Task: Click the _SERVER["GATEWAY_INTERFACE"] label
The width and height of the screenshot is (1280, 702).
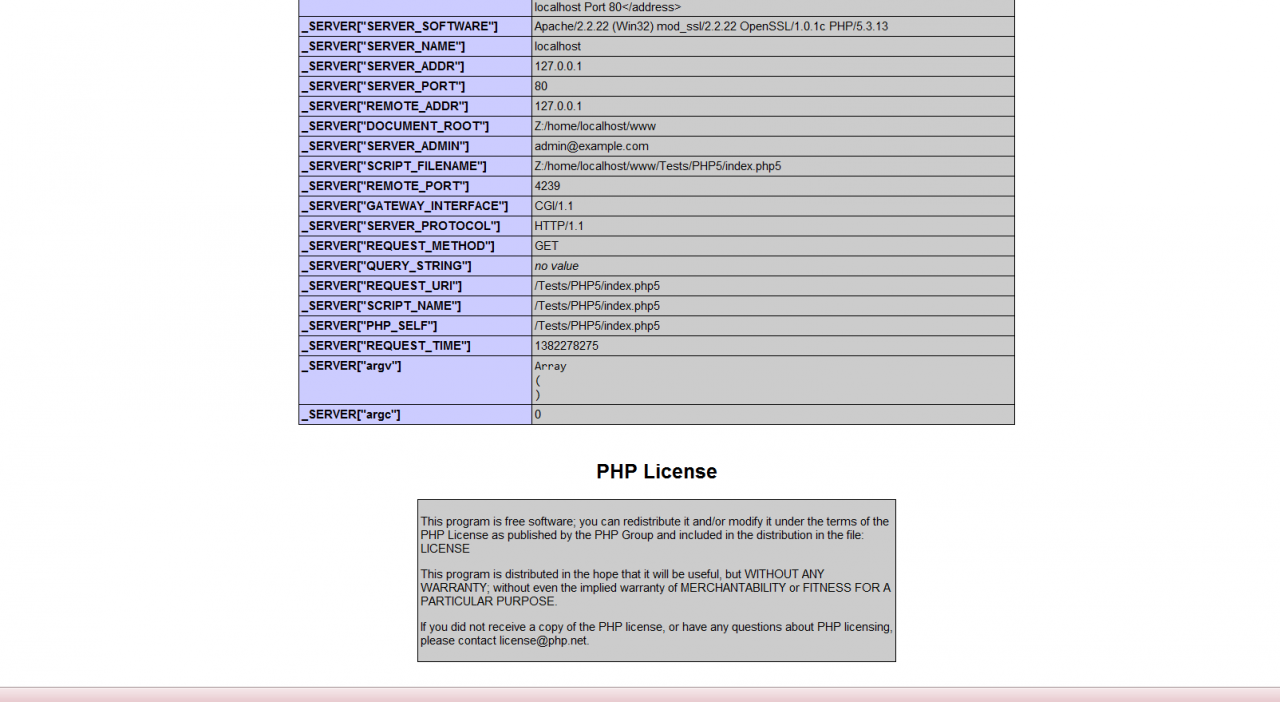Action: [405, 206]
